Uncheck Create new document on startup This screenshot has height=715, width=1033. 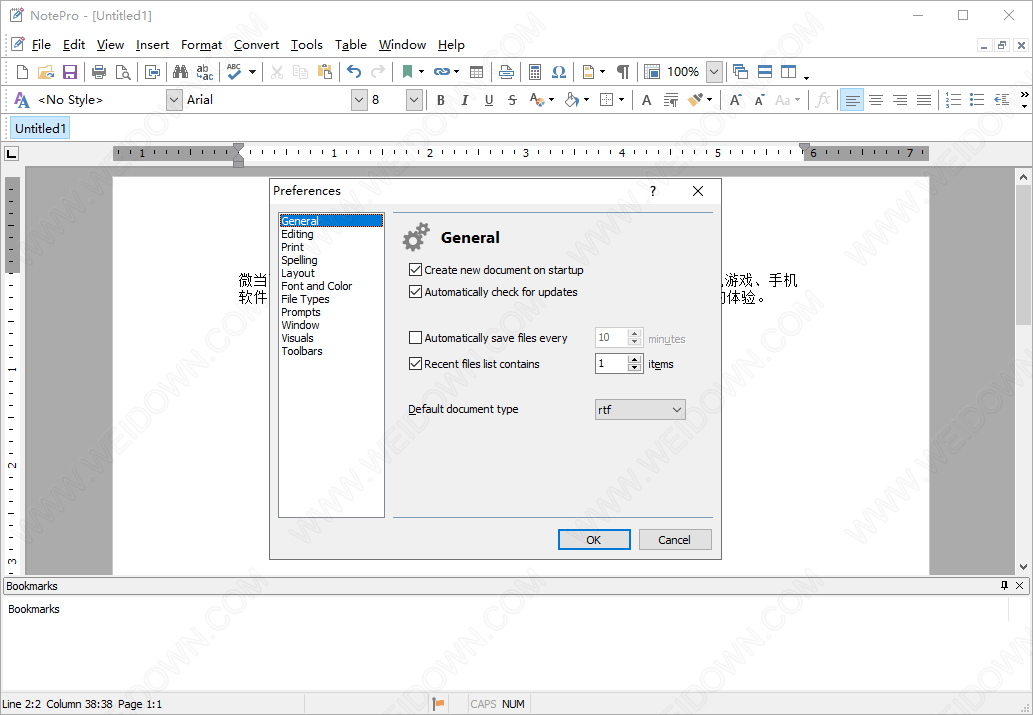pyautogui.click(x=416, y=270)
